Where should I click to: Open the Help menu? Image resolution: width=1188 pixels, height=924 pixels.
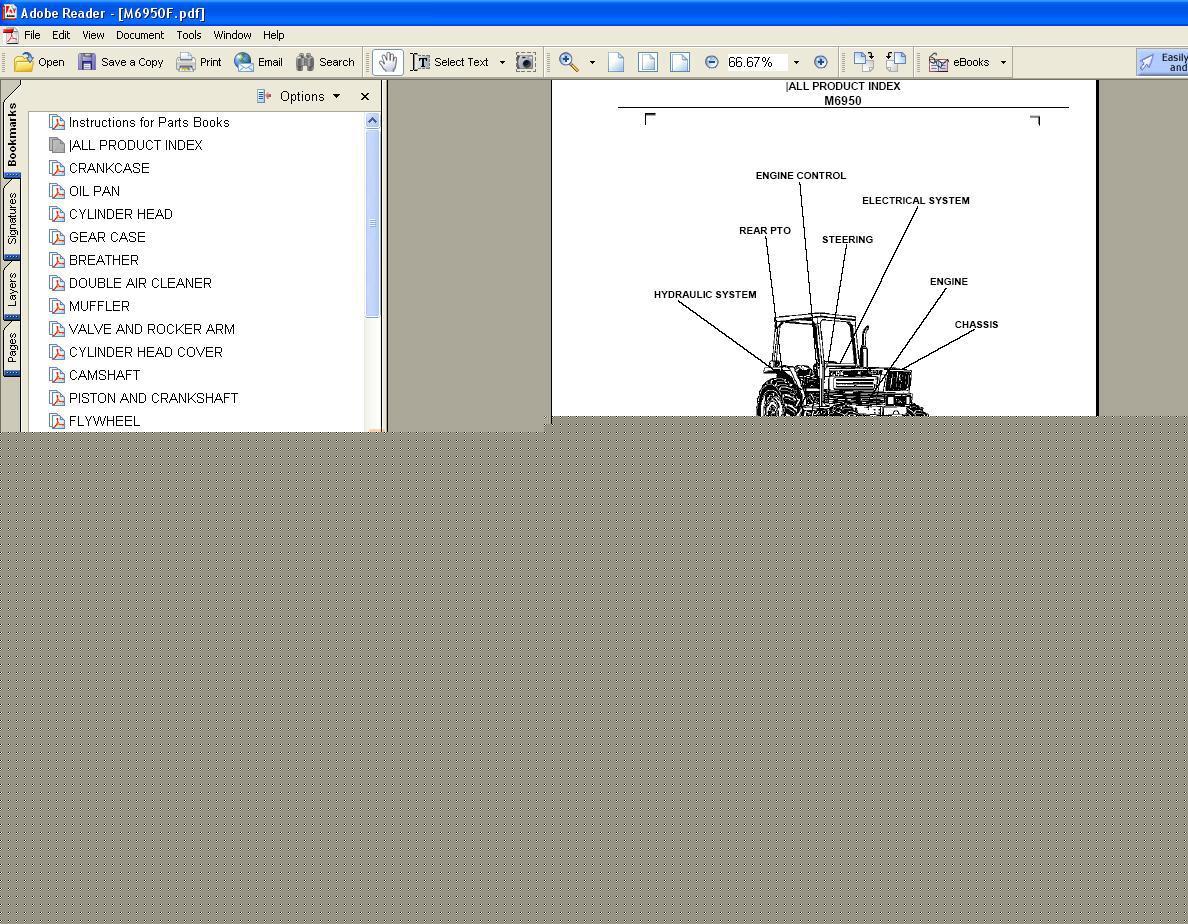(x=274, y=35)
